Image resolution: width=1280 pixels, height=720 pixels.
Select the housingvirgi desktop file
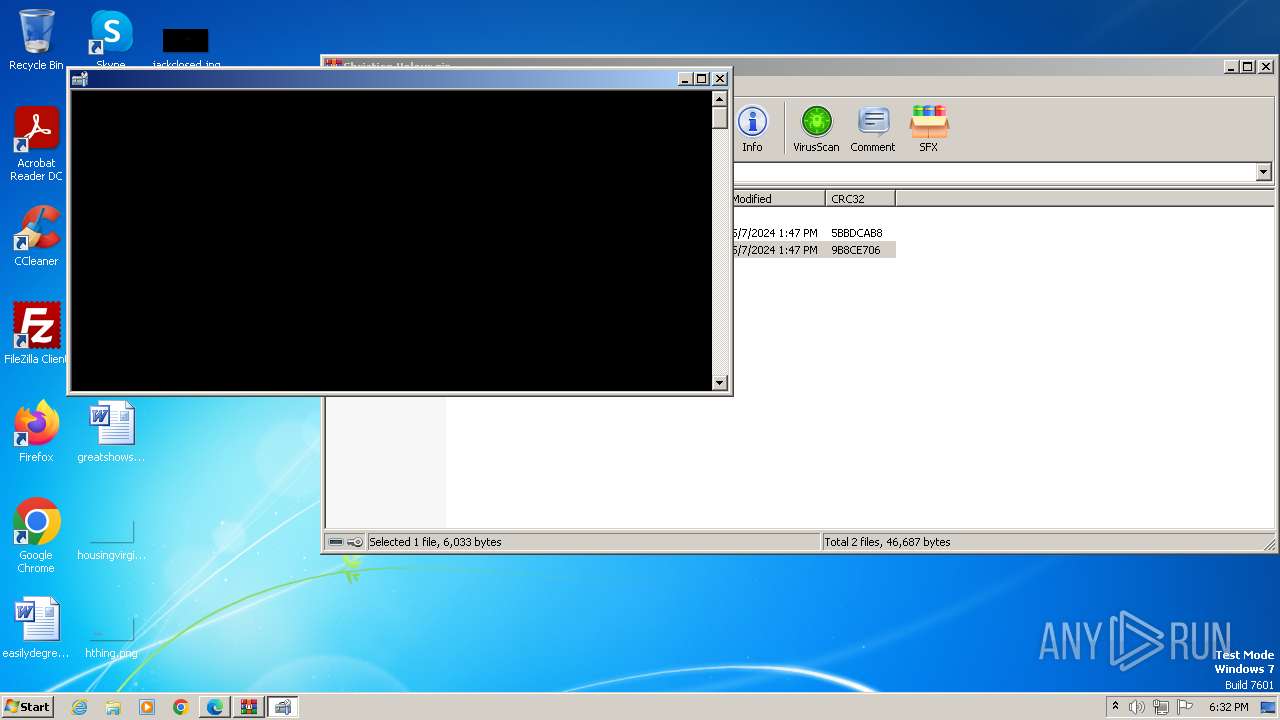[111, 540]
